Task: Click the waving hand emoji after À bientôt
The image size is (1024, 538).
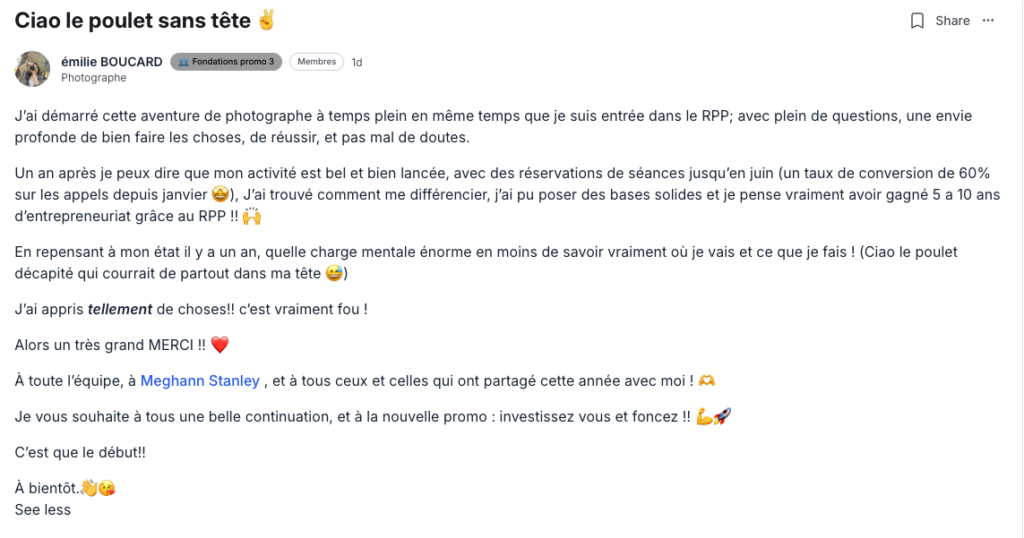Action: tap(89, 489)
